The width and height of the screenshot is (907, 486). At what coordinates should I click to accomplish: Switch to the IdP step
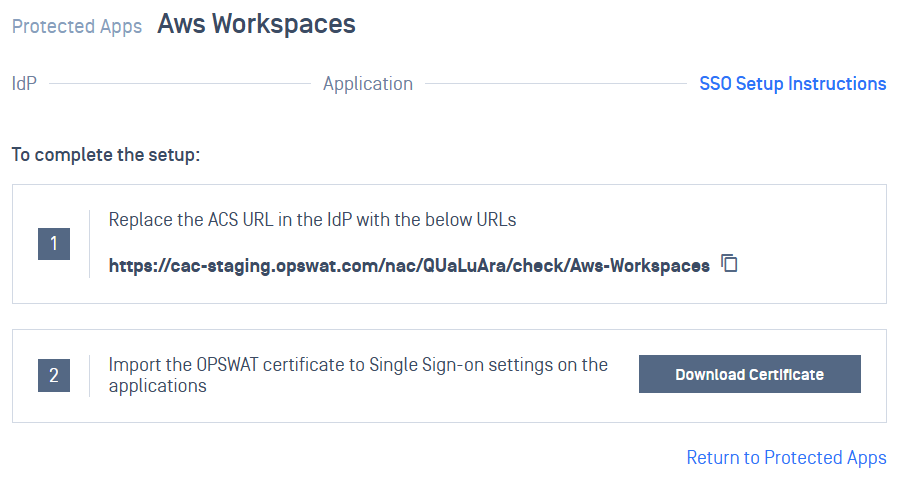(24, 84)
